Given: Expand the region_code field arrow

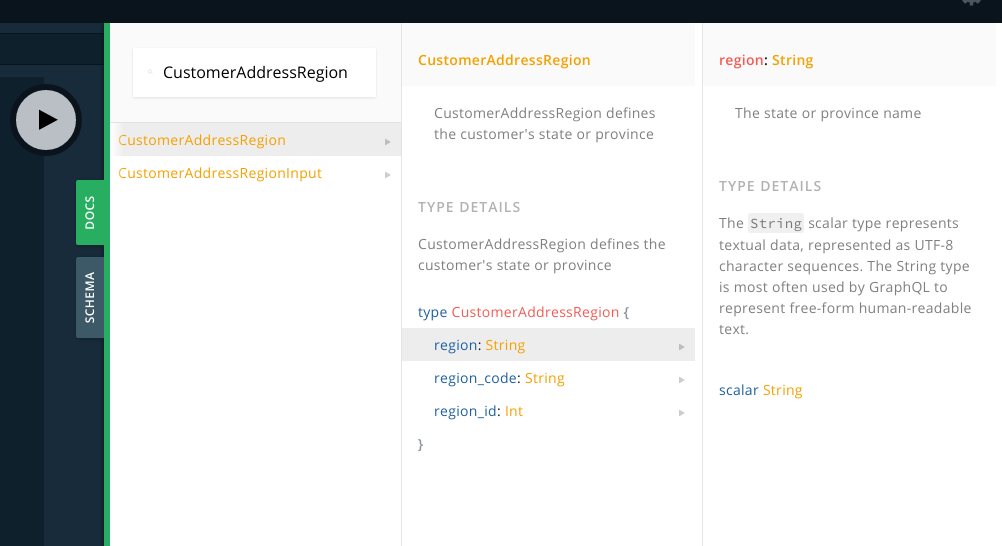Looking at the screenshot, I should click(x=681, y=379).
